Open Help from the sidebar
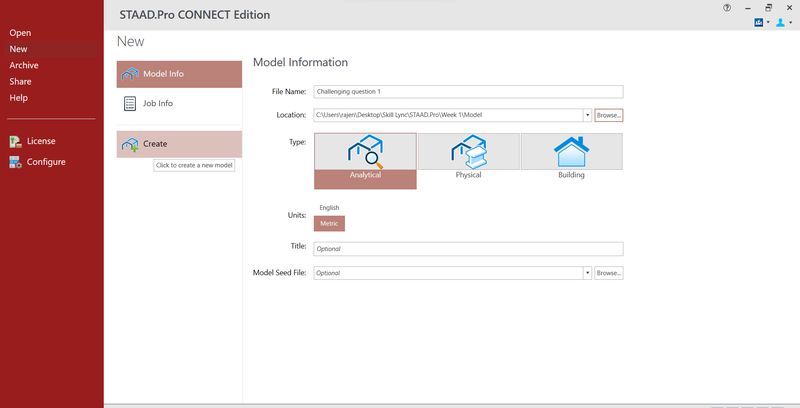The height and width of the screenshot is (408, 800). point(18,98)
